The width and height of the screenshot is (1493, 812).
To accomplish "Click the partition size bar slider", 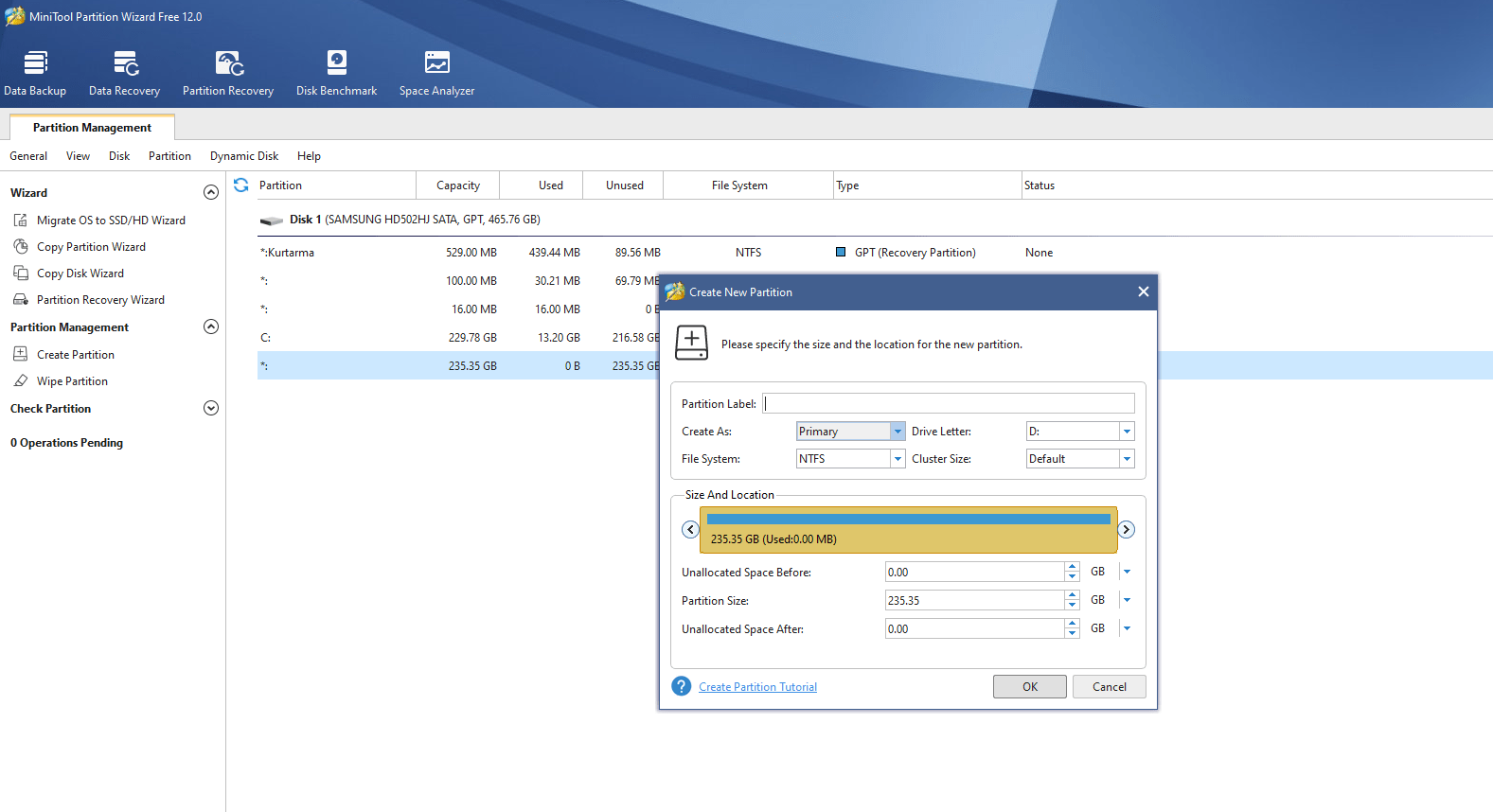I will pyautogui.click(x=908, y=530).
